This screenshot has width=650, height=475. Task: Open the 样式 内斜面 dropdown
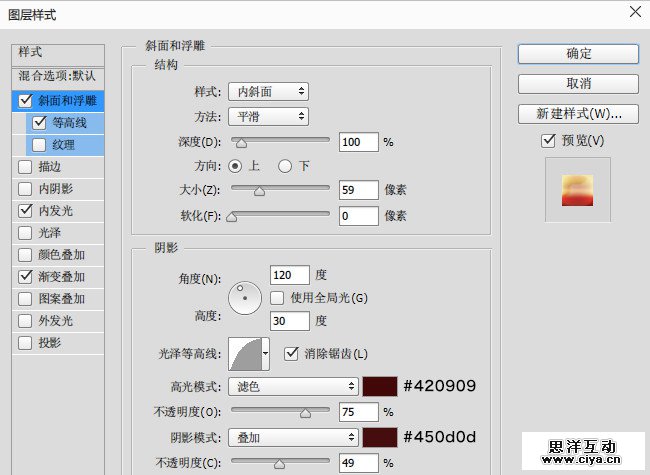pyautogui.click(x=268, y=92)
